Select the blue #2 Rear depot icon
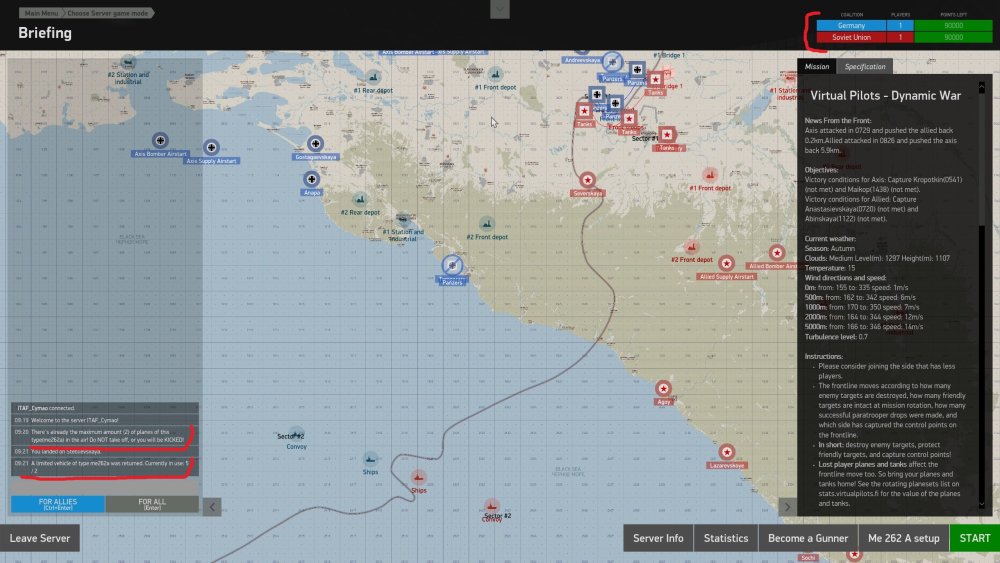The height and width of the screenshot is (563, 1000). tap(360, 200)
